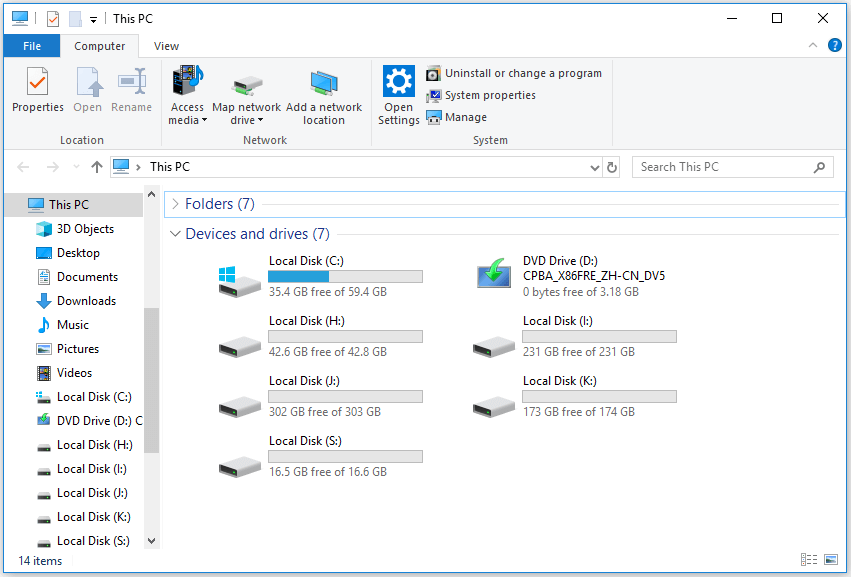Screen dimensions: 851x577
Task: Switch to the View ribbon tab
Action: coord(166,45)
